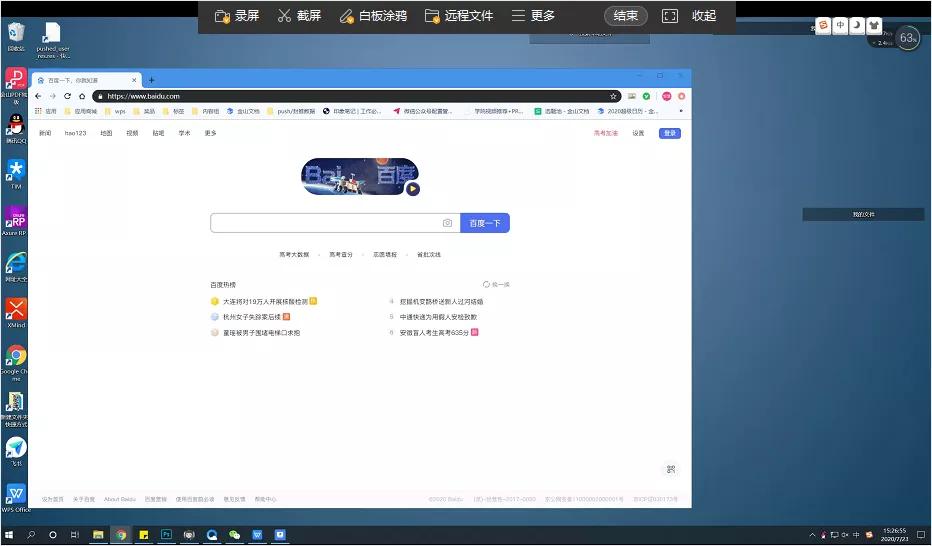The width and height of the screenshot is (932, 546).
Task: Take a screenshot with 截屏
Action: pyautogui.click(x=299, y=16)
